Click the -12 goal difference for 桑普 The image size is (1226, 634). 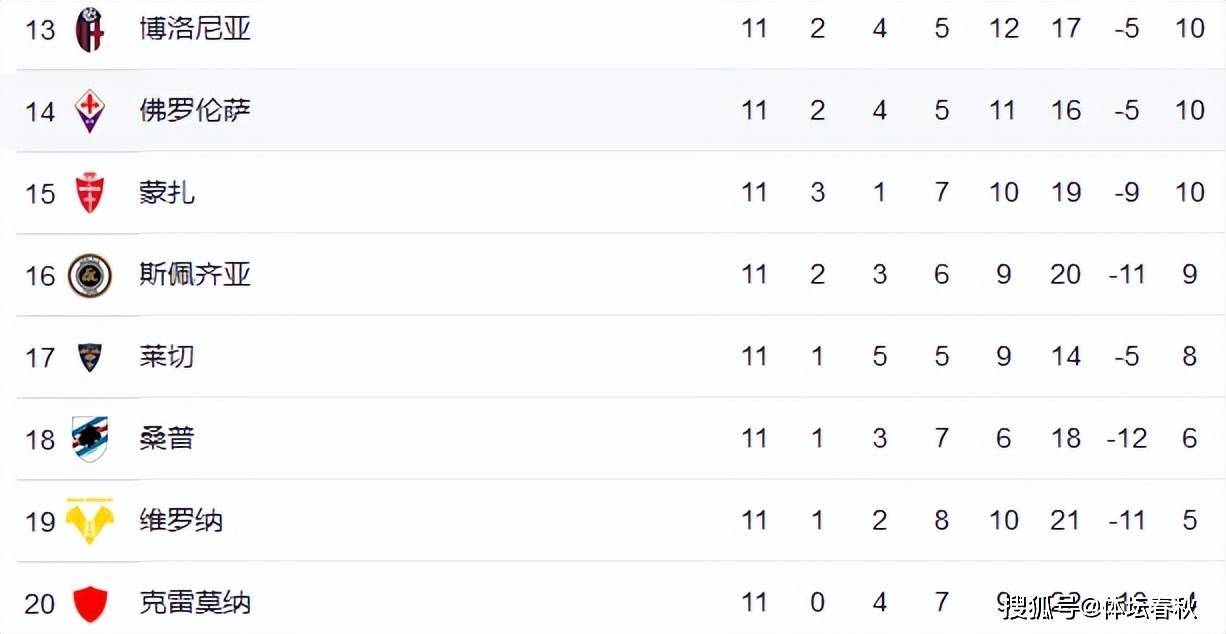click(x=1127, y=438)
